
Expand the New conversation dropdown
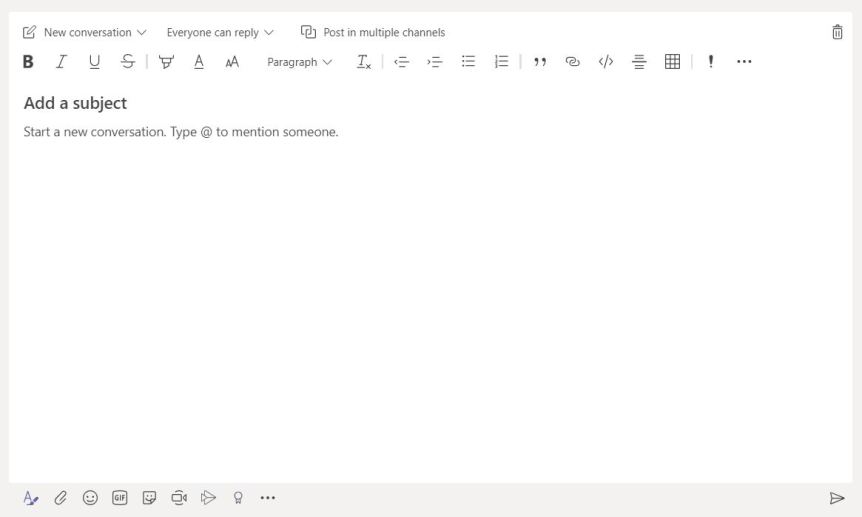(x=86, y=32)
